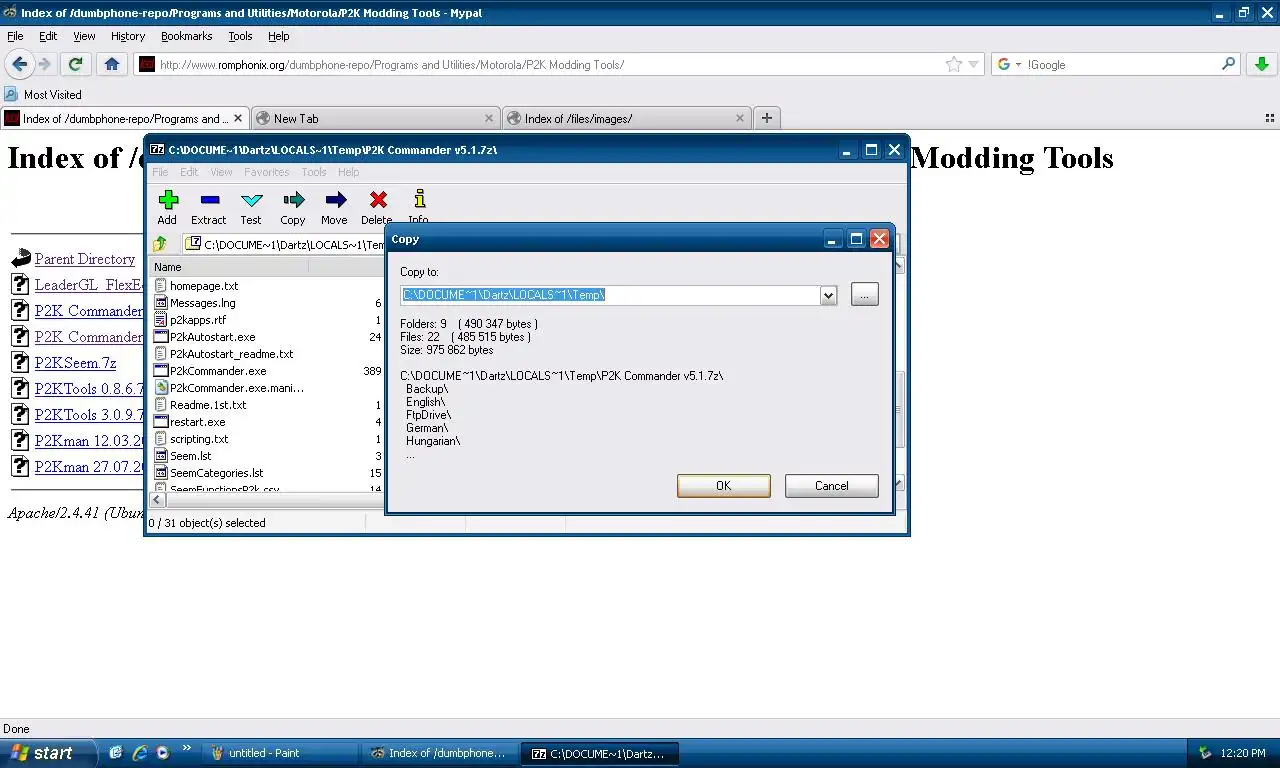Click the 7-Zip horizontal scrollbar left arrow
Screen dimensions: 1280x768
coord(158,499)
